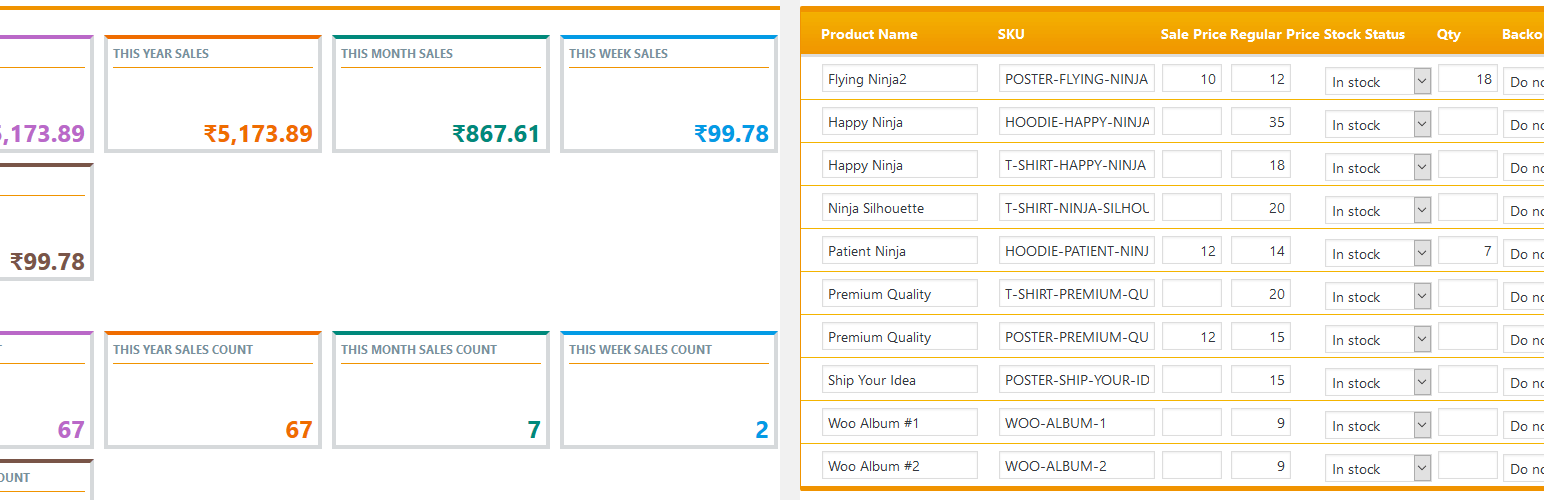Open stock status dropdown for Woo Album #2
The image size is (1544, 500).
(x=1378, y=468)
